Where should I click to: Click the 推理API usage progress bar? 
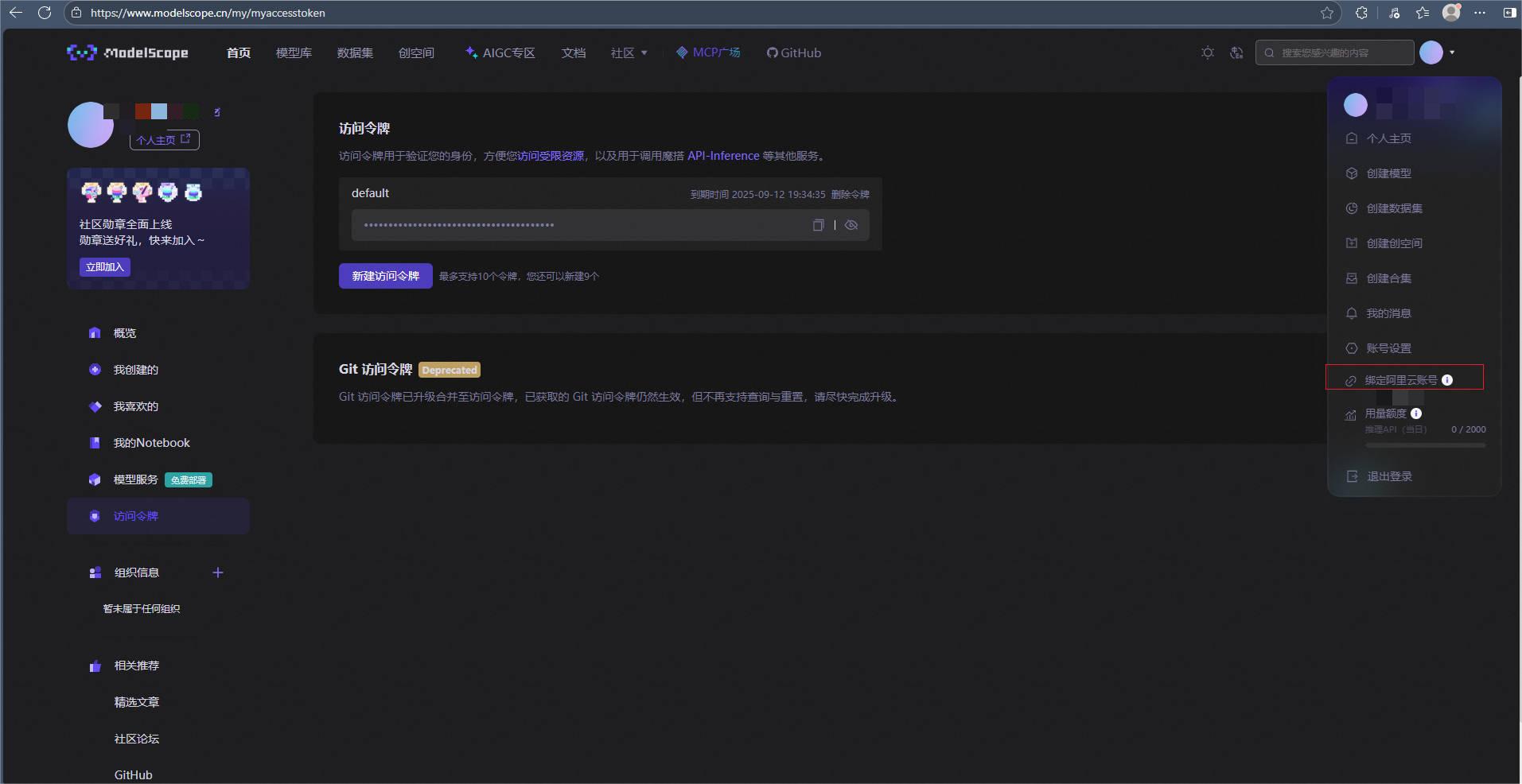pyautogui.click(x=1424, y=445)
